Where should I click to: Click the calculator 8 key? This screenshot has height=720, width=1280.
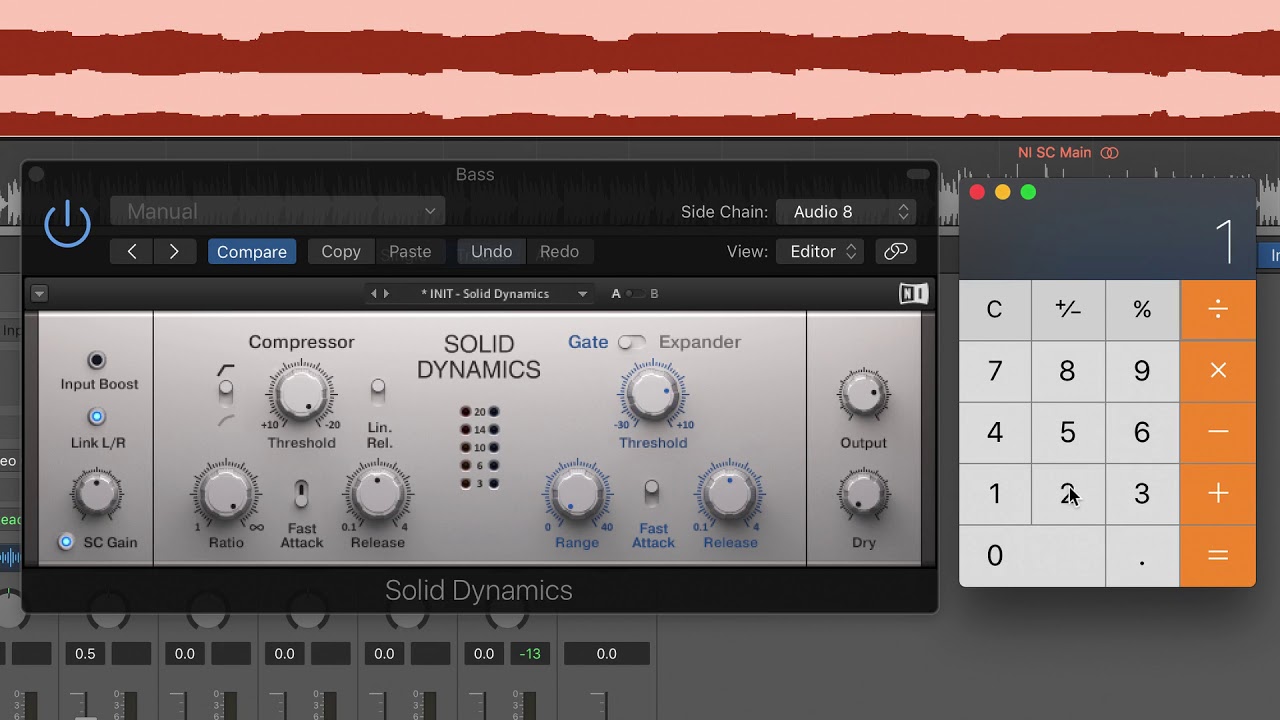[x=1068, y=371]
